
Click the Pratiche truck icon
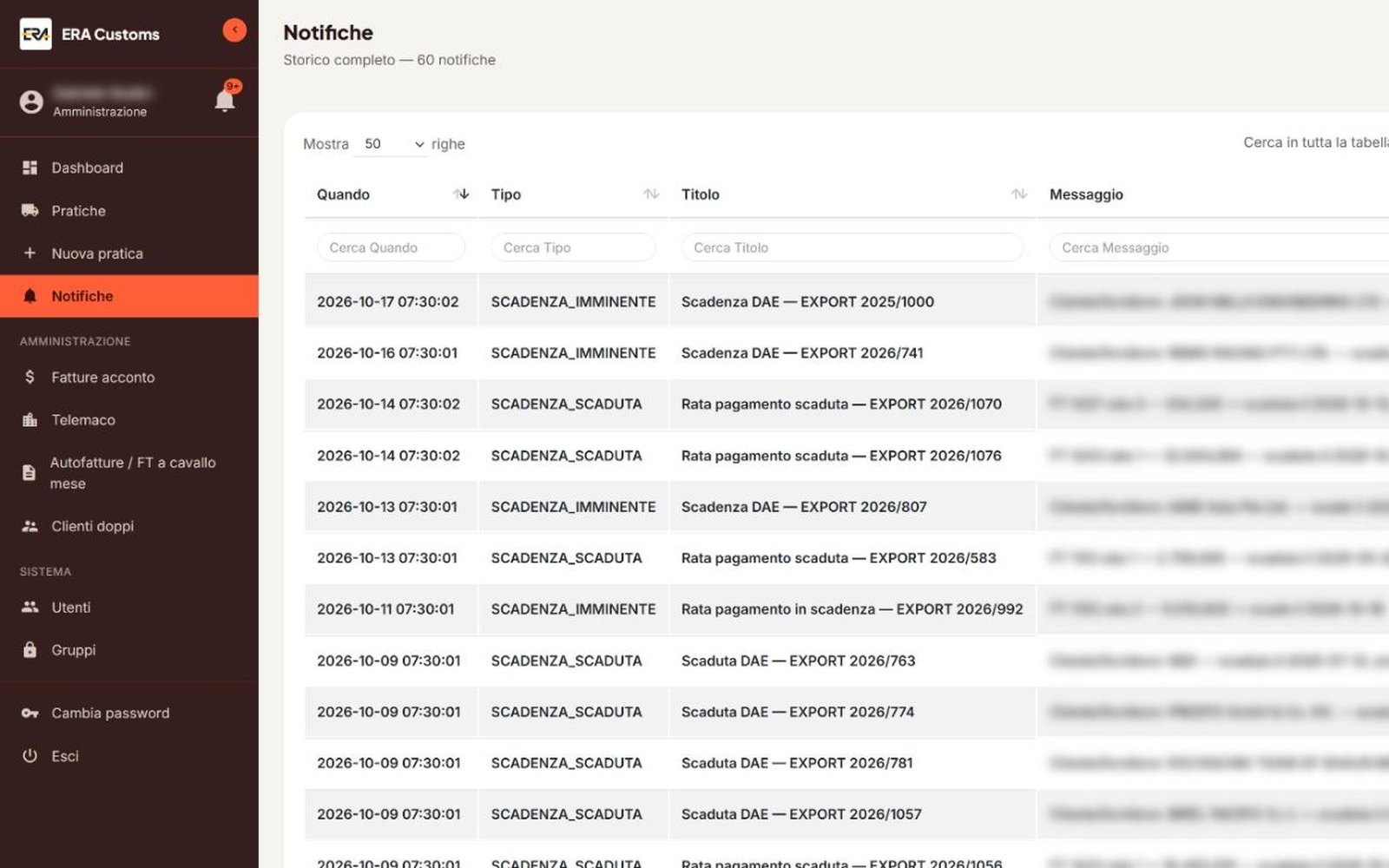point(30,210)
